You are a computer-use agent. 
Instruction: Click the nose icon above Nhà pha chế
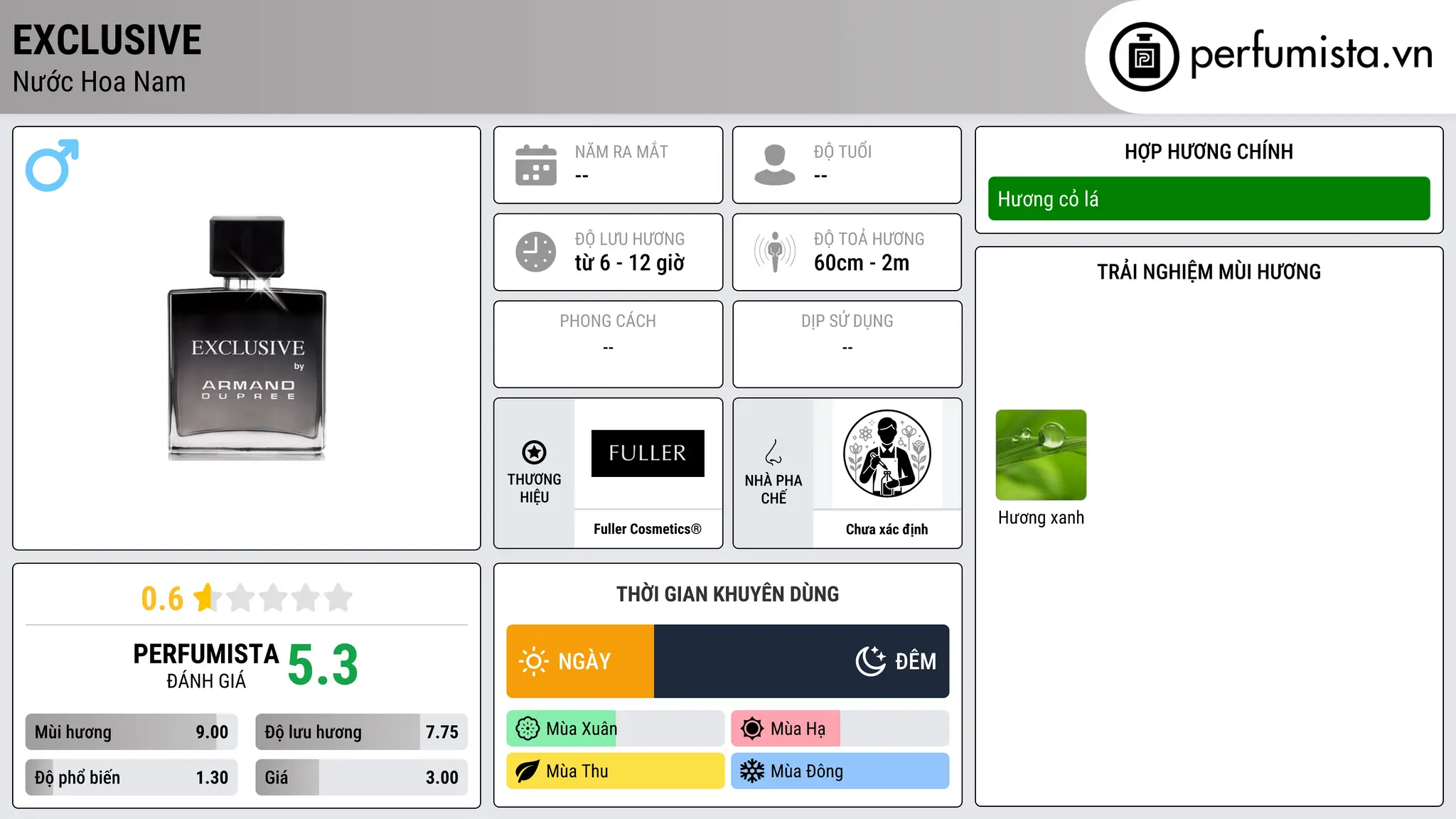point(773,452)
